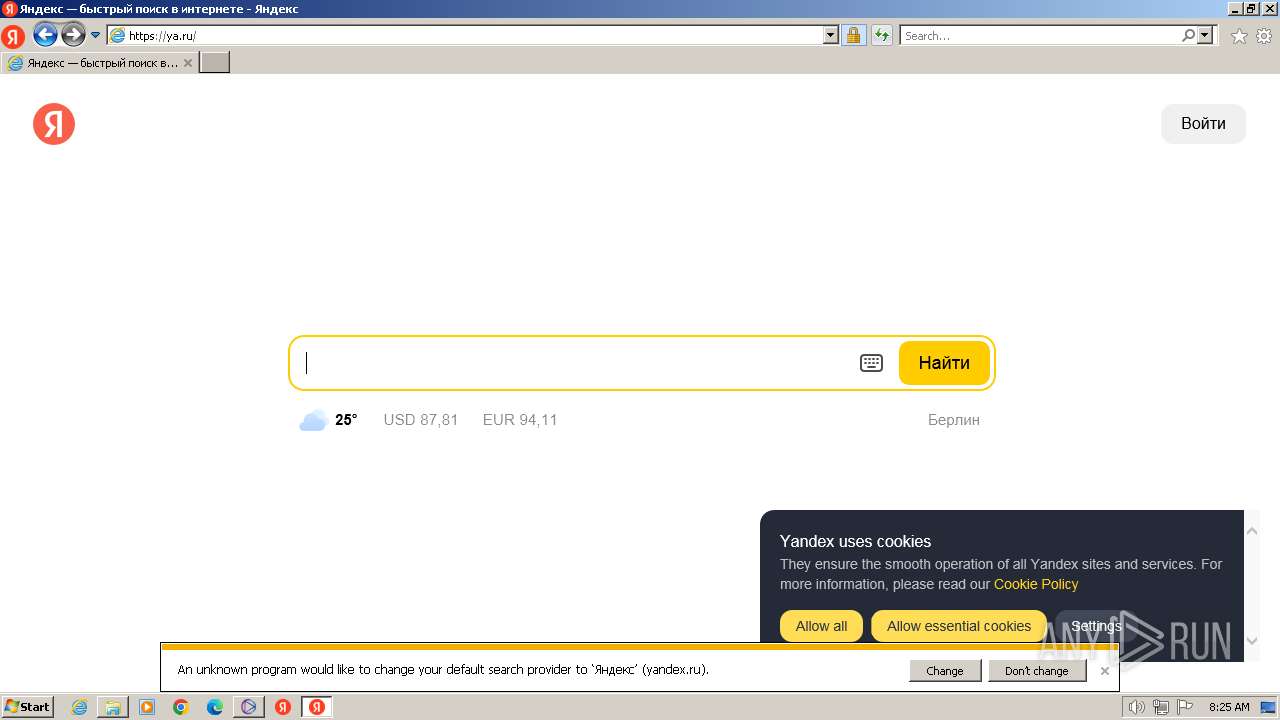Image resolution: width=1280 pixels, height=720 pixels.
Task: Click the page refresh icon
Action: [881, 35]
